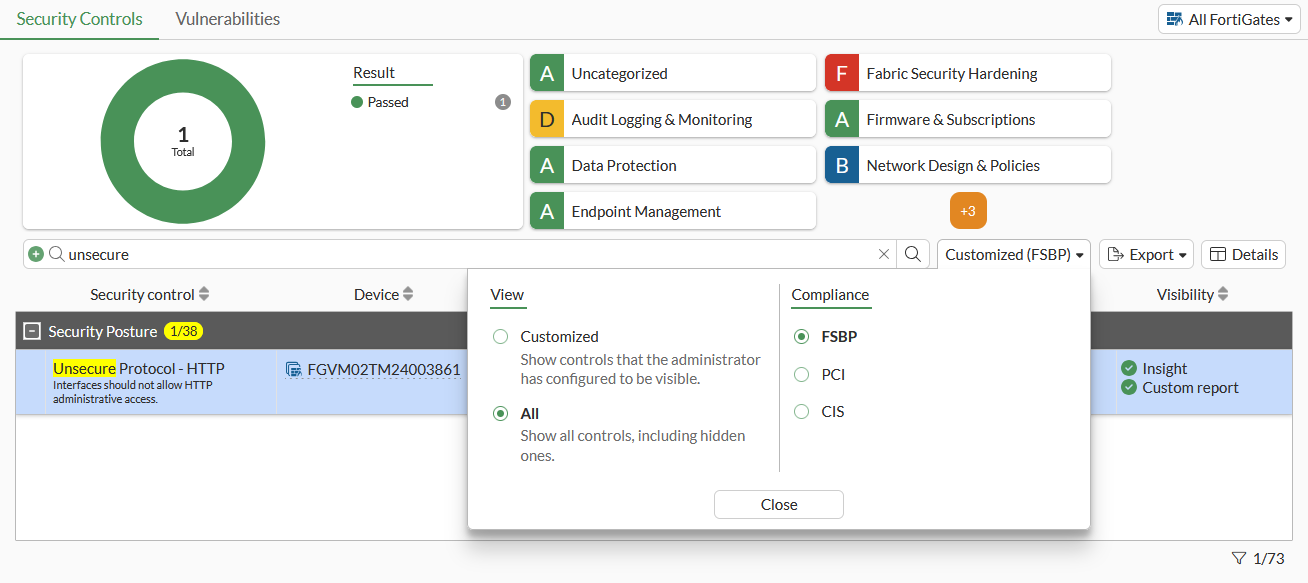Collapse the Security Posture group
Viewport: 1308px width, 583px height.
pos(32,332)
